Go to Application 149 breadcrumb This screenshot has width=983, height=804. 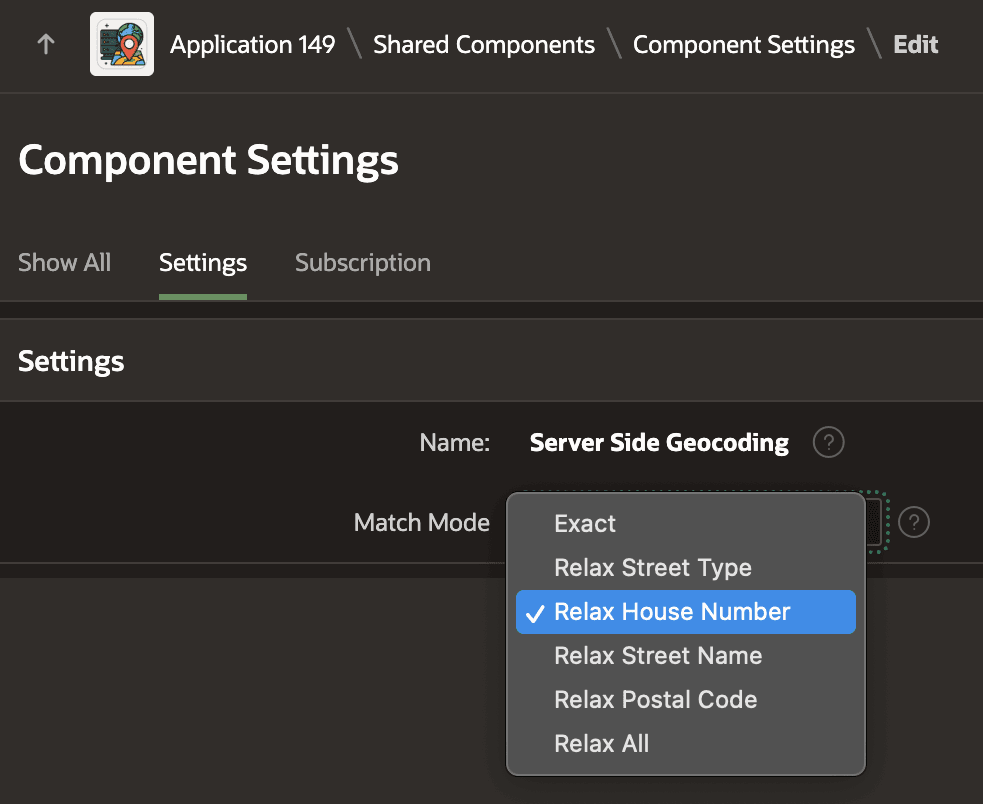pos(253,45)
